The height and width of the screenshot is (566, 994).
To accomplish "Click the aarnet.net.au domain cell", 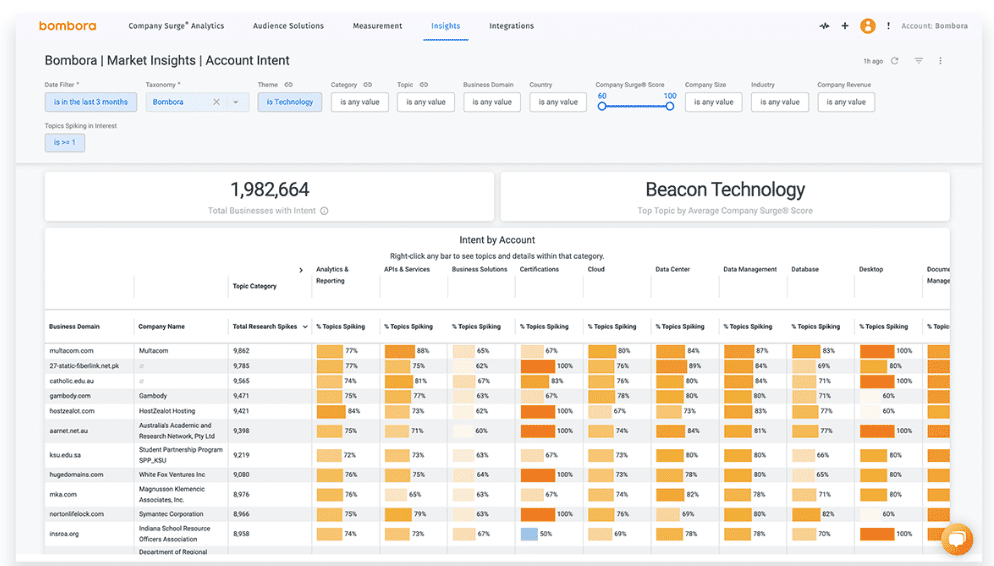I will coord(68,431).
